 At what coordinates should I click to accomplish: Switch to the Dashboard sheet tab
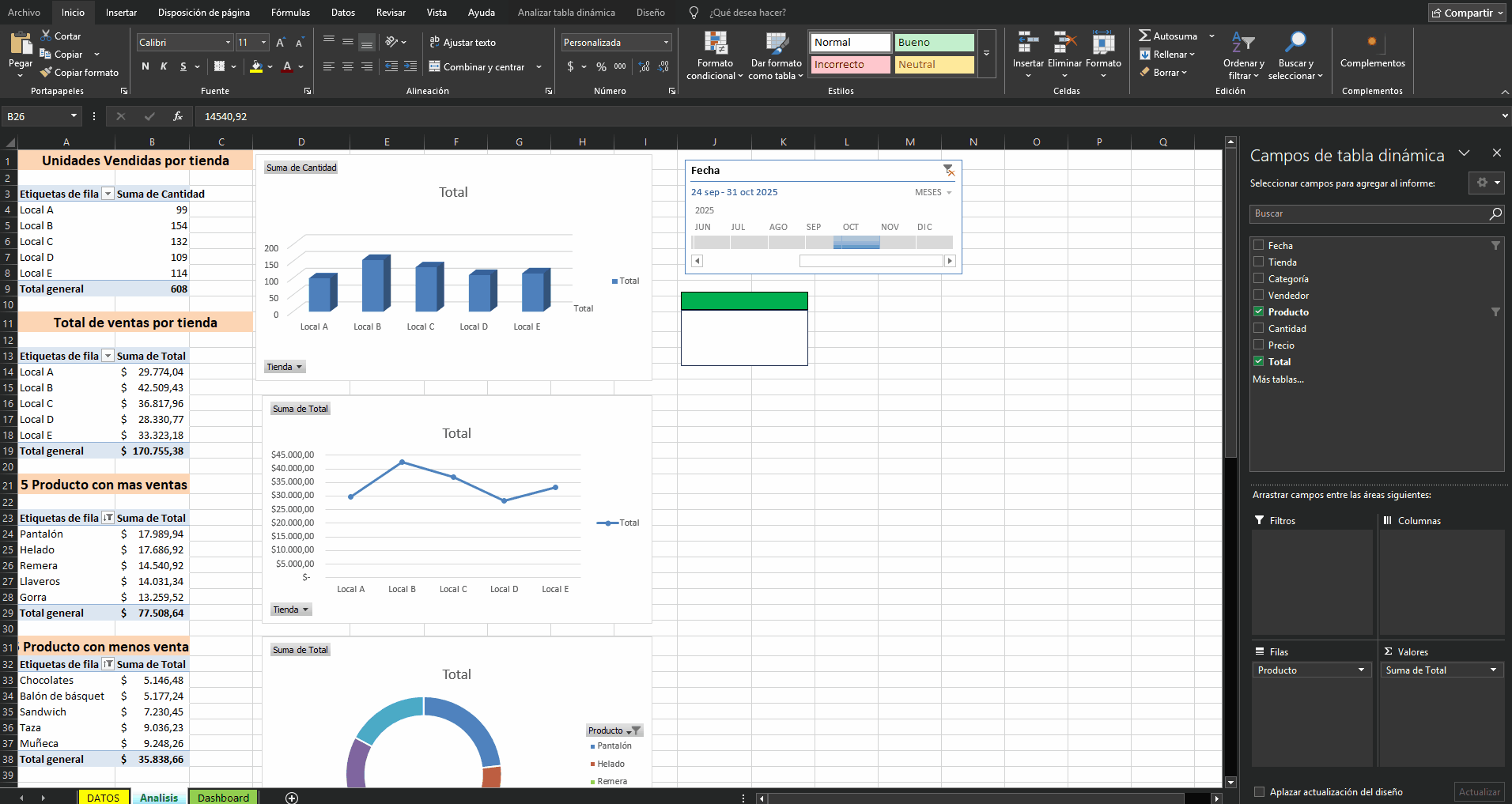pos(223,797)
